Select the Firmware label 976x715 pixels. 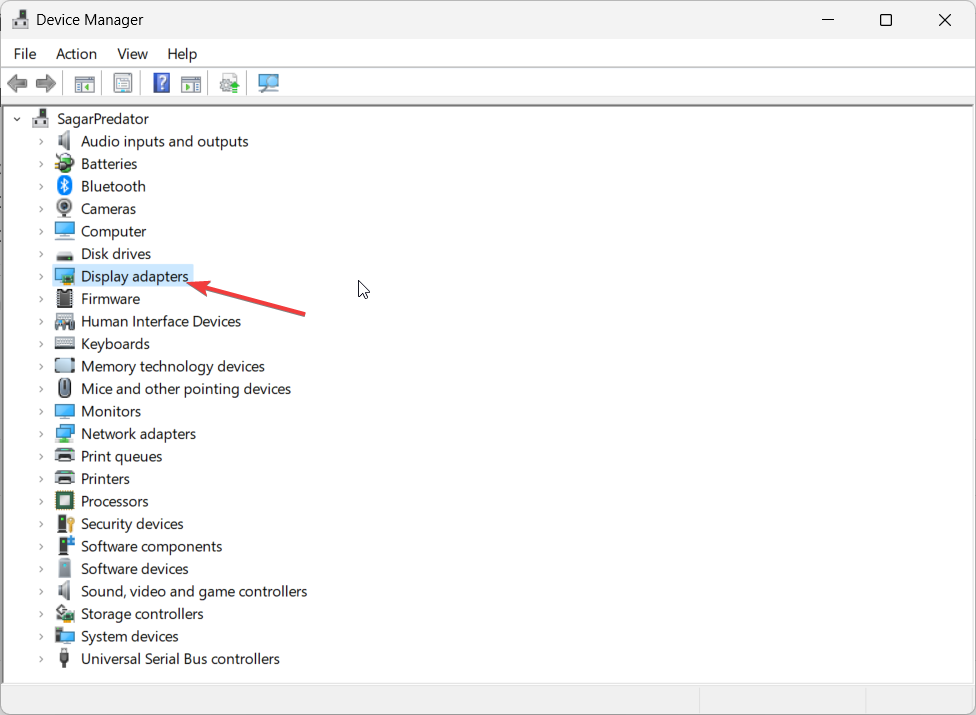tap(110, 299)
